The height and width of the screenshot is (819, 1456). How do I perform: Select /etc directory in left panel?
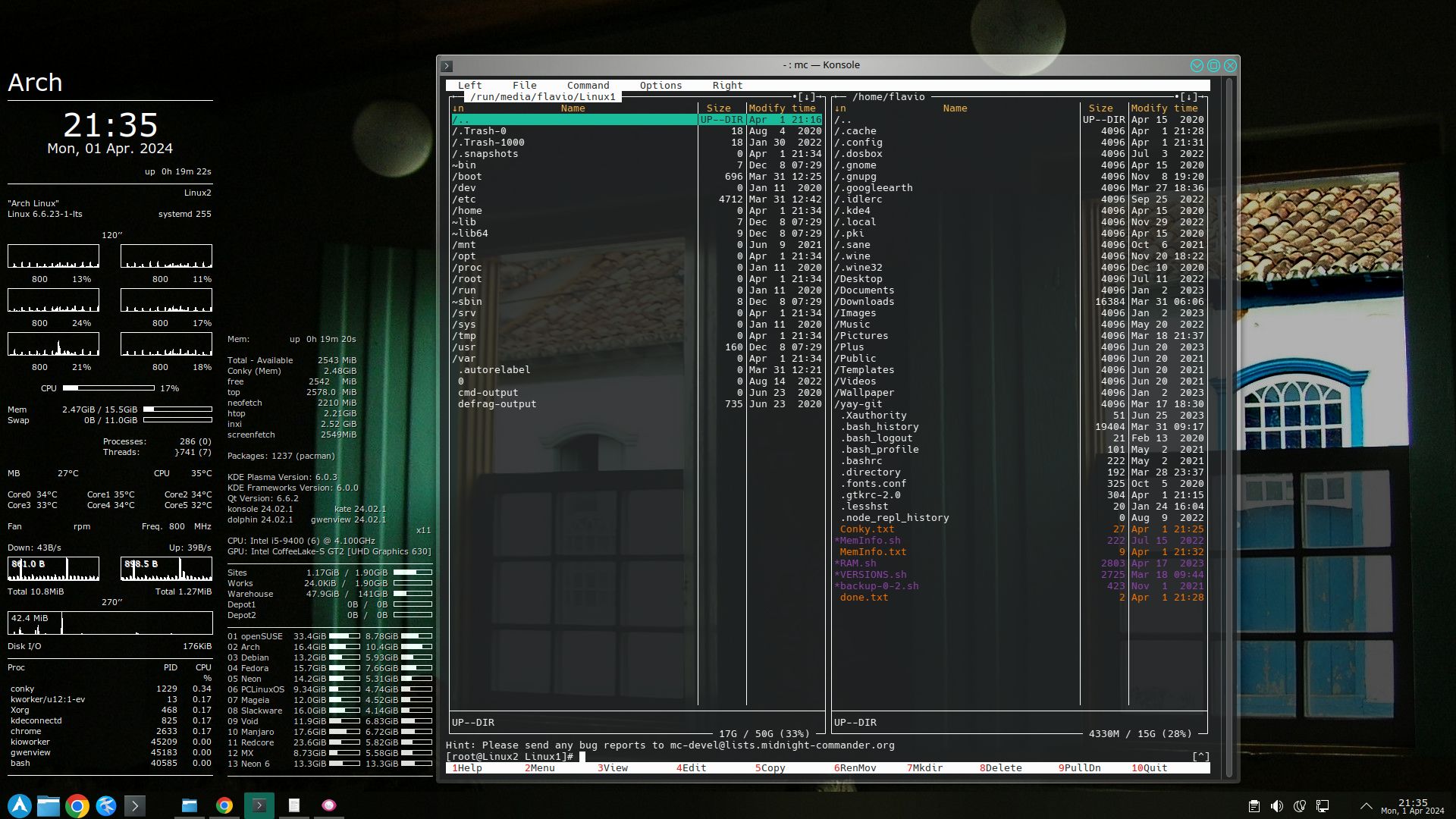[x=637, y=199]
